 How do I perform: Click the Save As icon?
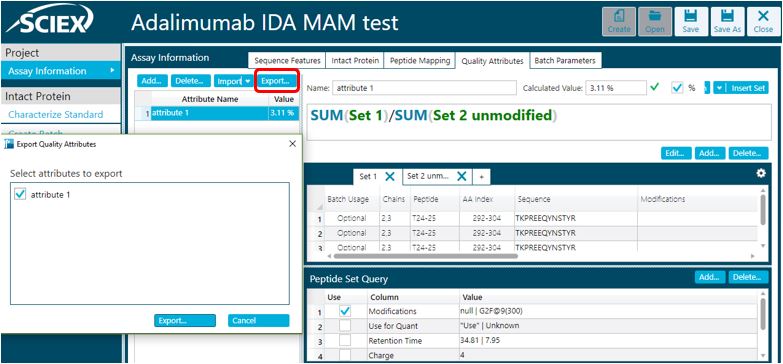click(727, 21)
